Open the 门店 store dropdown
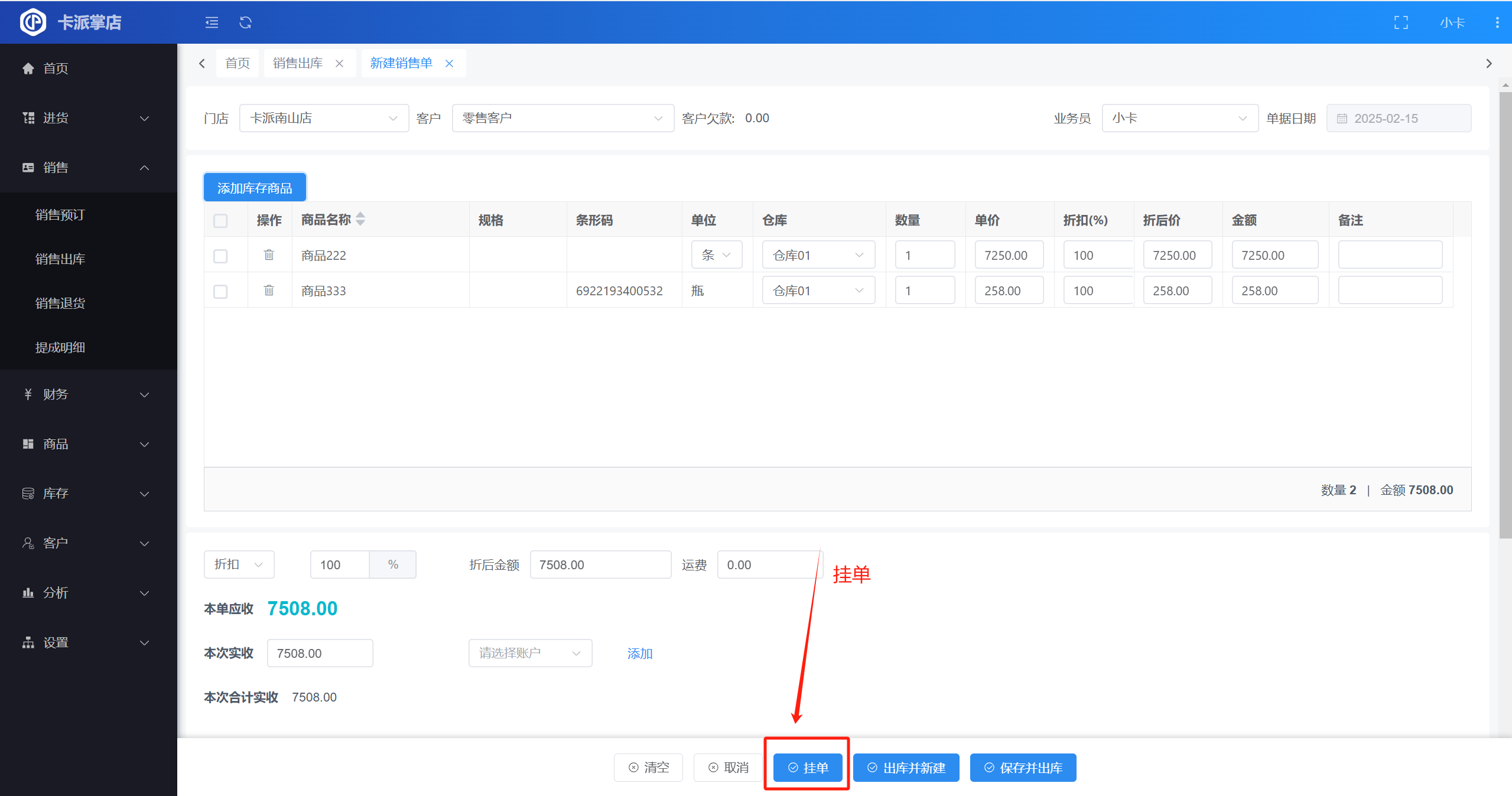The width and height of the screenshot is (1512, 796). (323, 118)
